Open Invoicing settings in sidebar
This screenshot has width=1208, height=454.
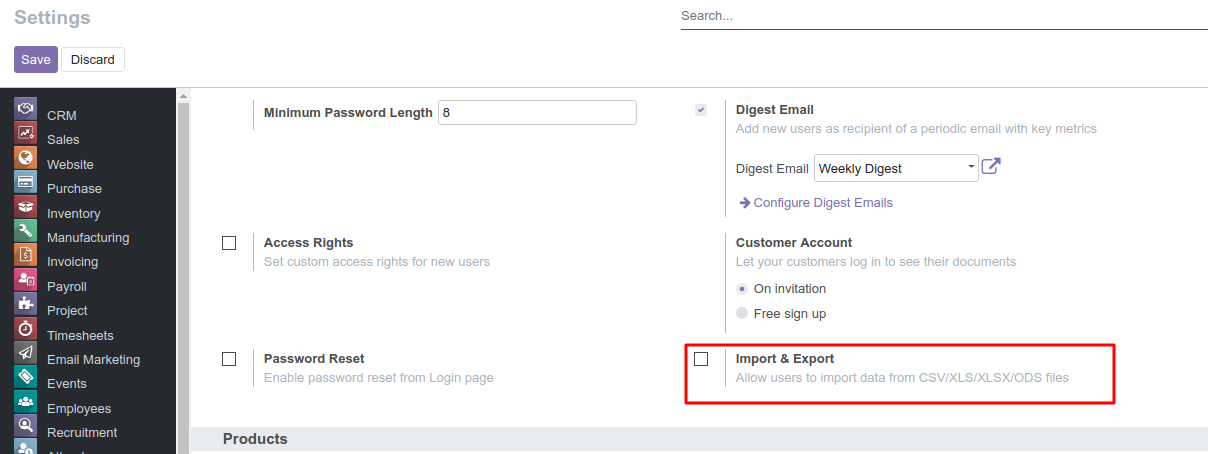click(x=72, y=262)
